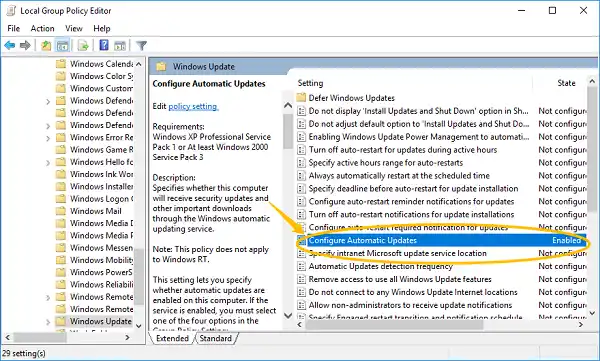Screen dimensions: 600x361
Task: Open the File menu
Action: (13, 28)
